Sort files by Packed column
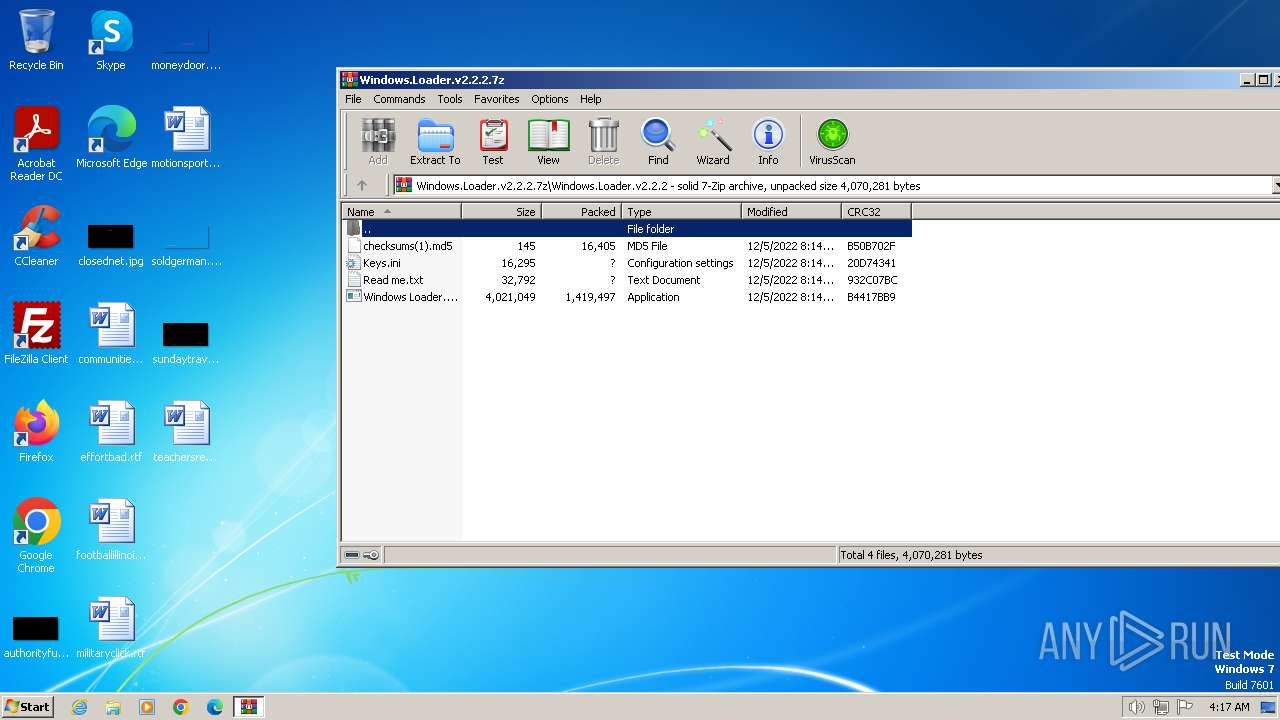1280x720 pixels. click(581, 212)
